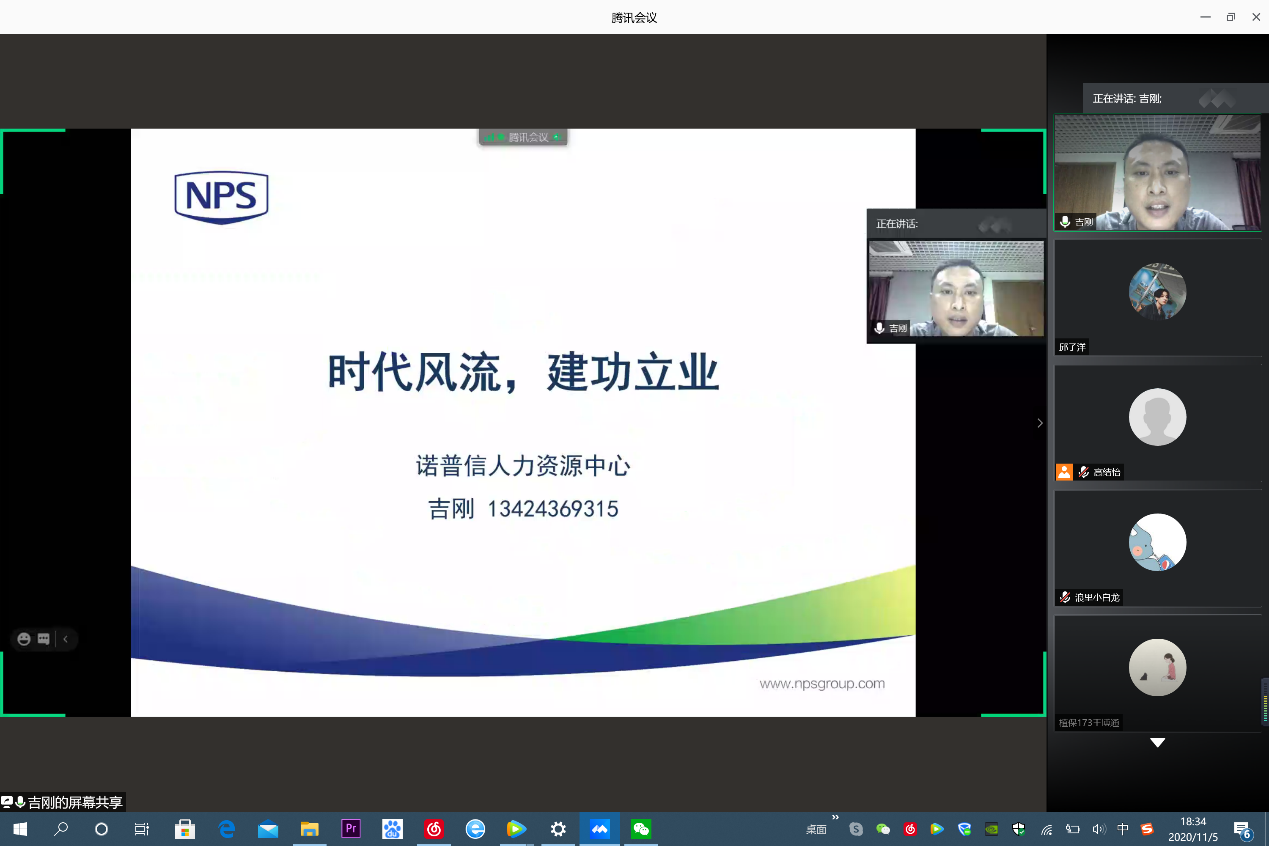Click the audio level meter at right edge
Screen dimensions: 1269x846
tap(1264, 701)
